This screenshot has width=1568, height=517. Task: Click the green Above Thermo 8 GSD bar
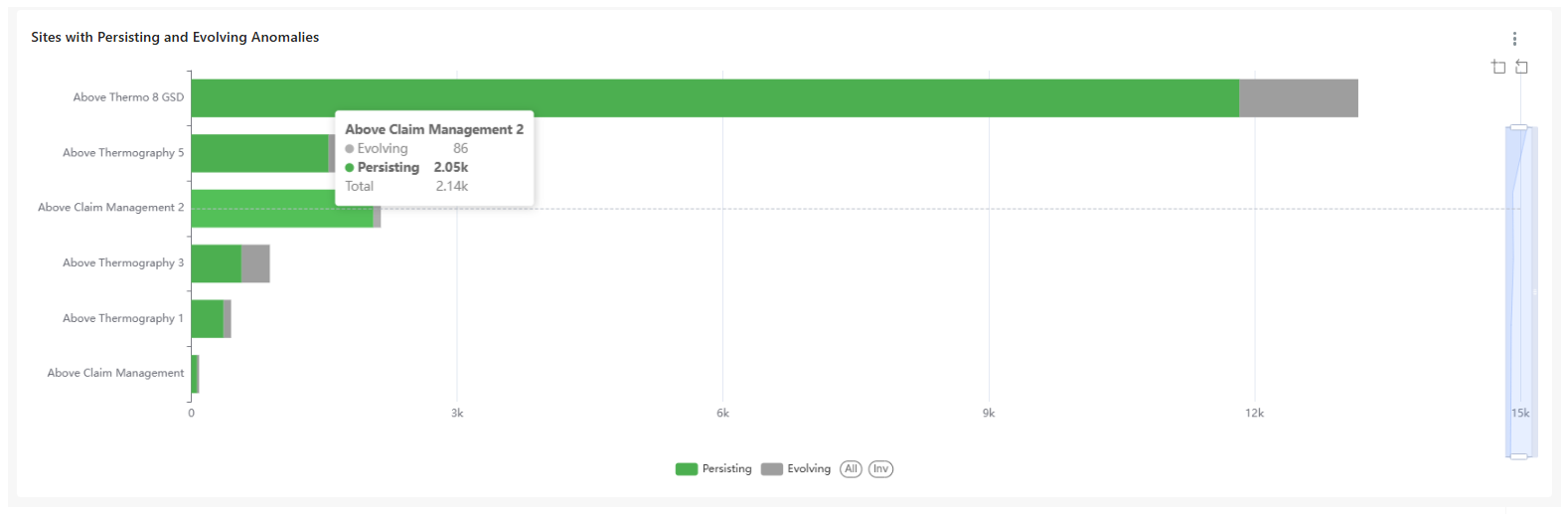click(714, 98)
